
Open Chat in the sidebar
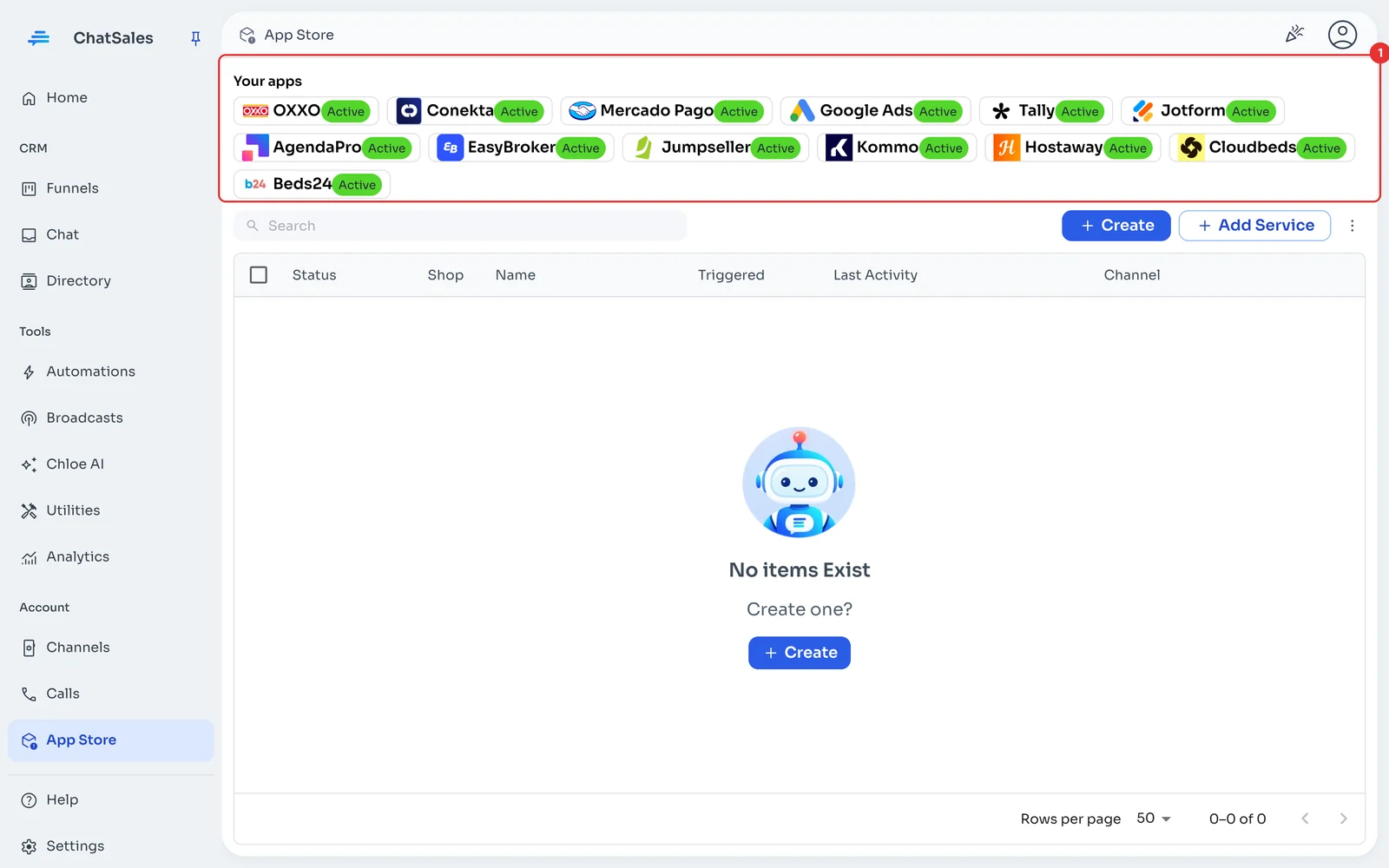pyautogui.click(x=111, y=234)
